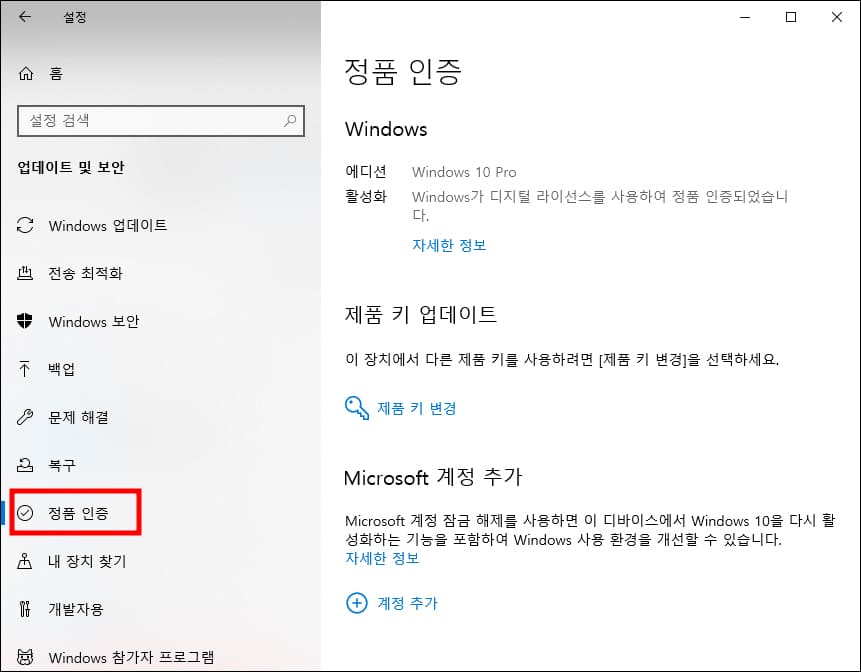Click the 전송 최적화 icon
The width and height of the screenshot is (861, 672).
click(25, 273)
